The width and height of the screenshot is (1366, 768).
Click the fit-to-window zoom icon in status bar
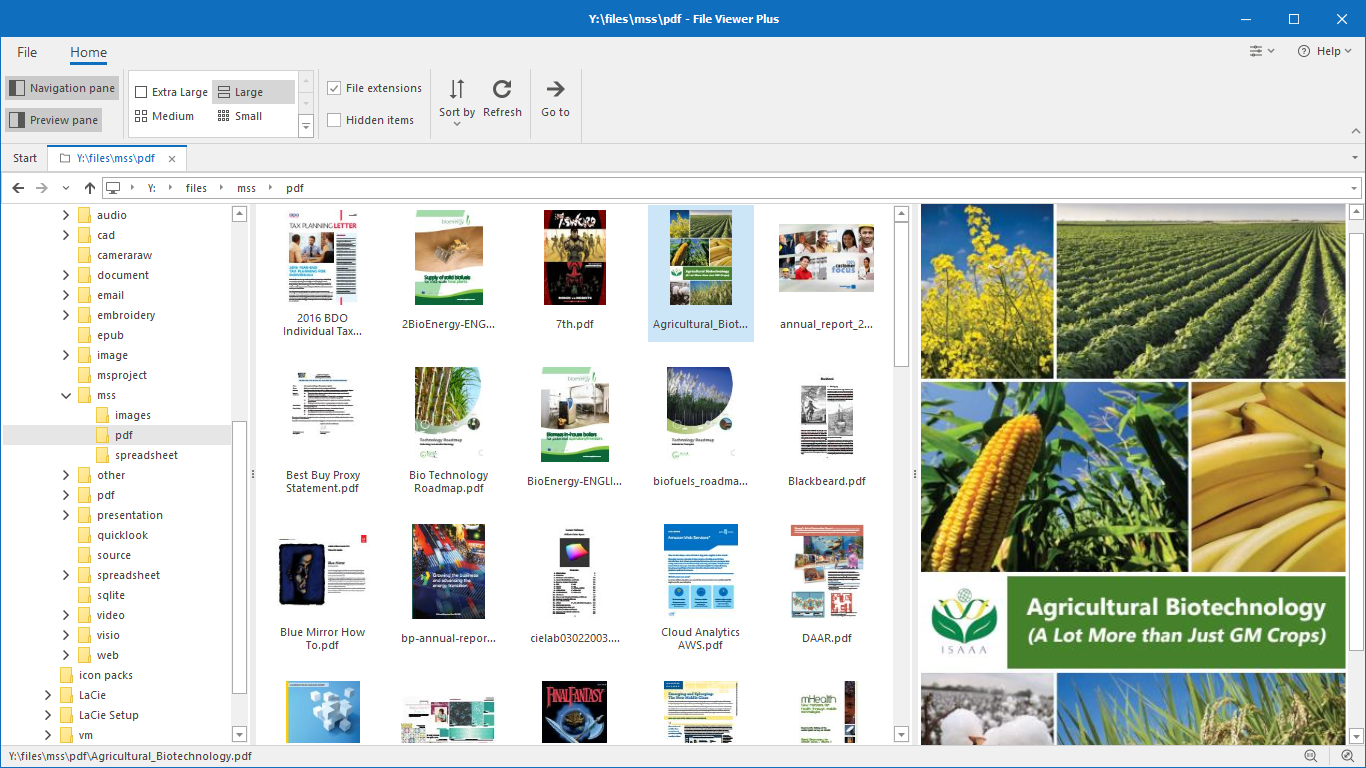[1310, 756]
